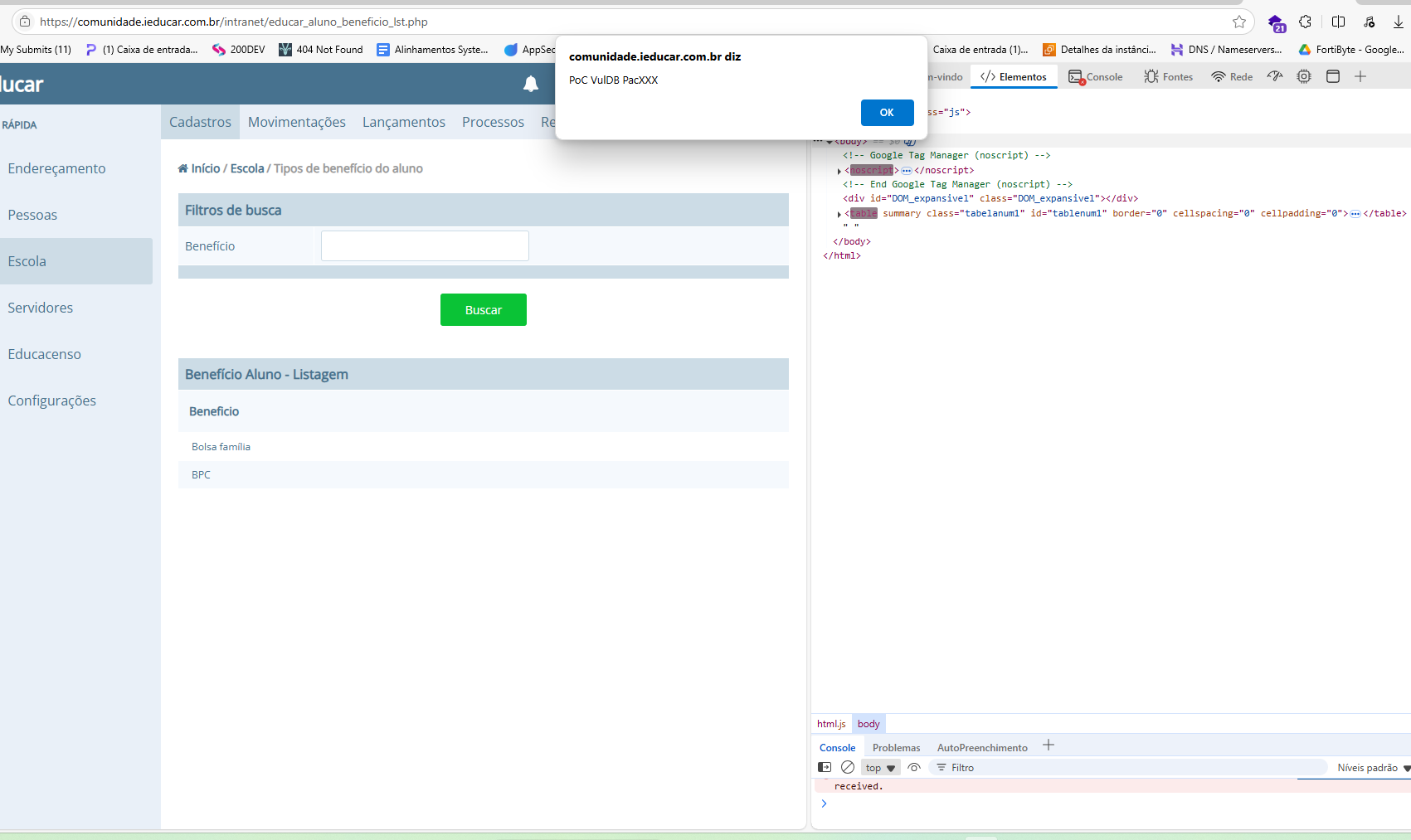Click the notification bell icon
The width and height of the screenshot is (1411, 840).
tap(531, 84)
